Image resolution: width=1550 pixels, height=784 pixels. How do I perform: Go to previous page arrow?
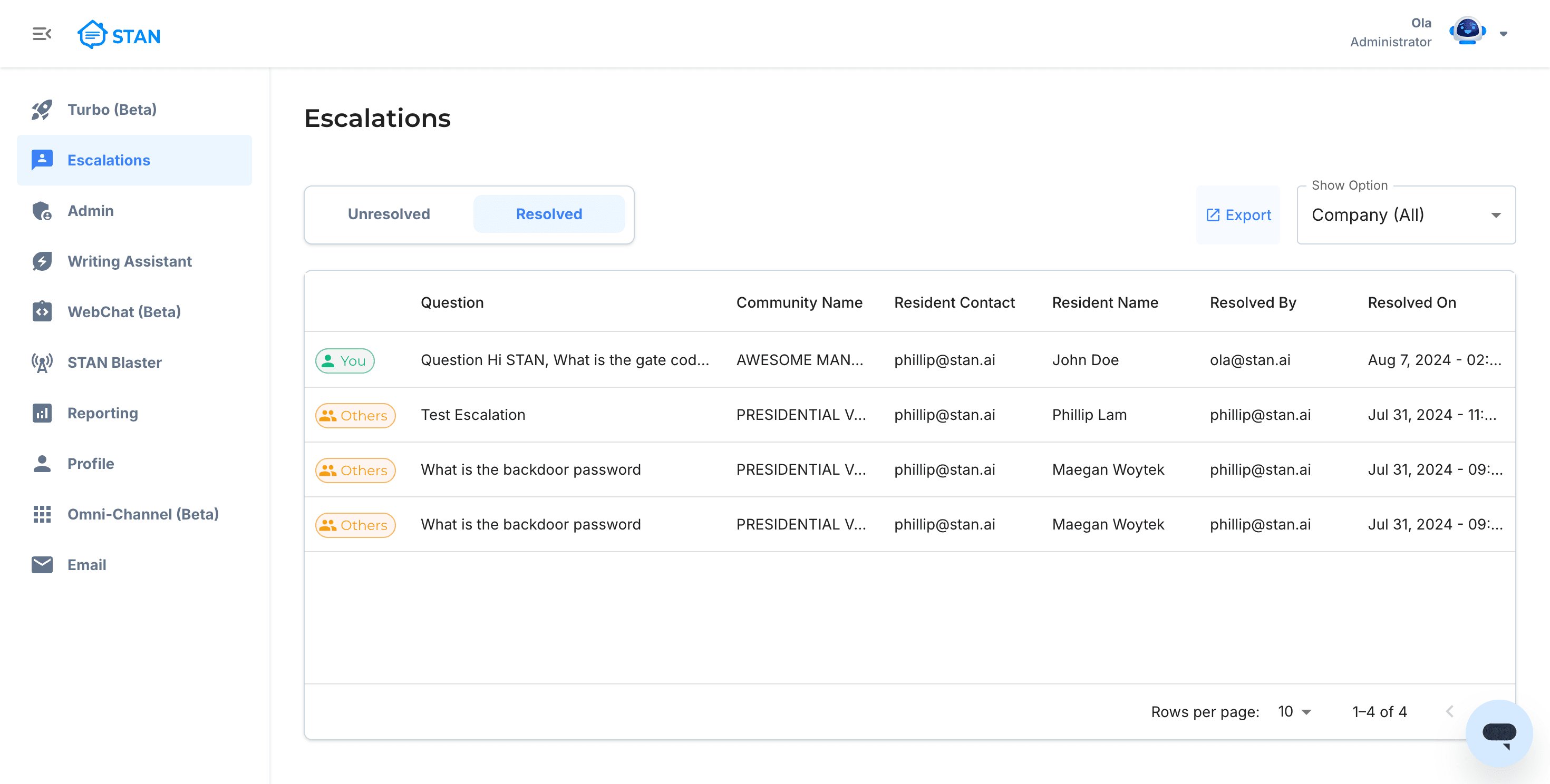click(x=1450, y=712)
